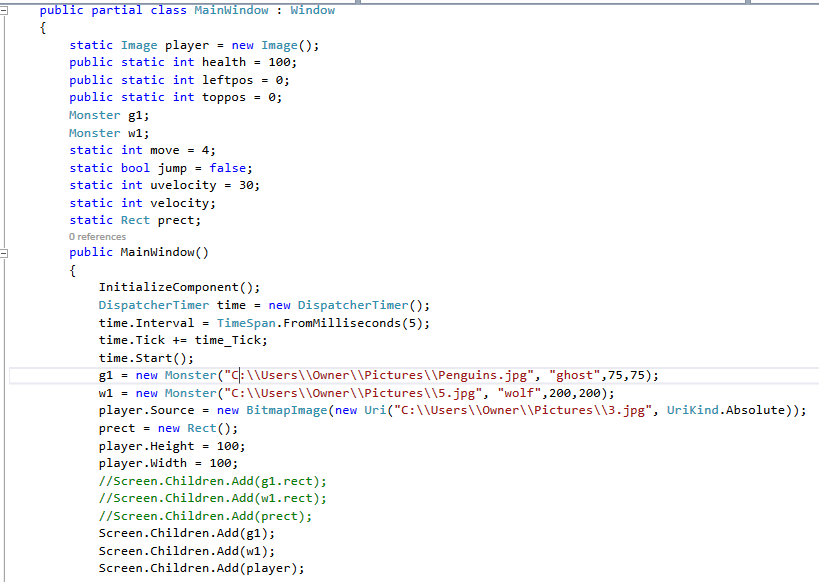
Task: Click the 'partial' keyword in class declaration
Action: pos(116,10)
